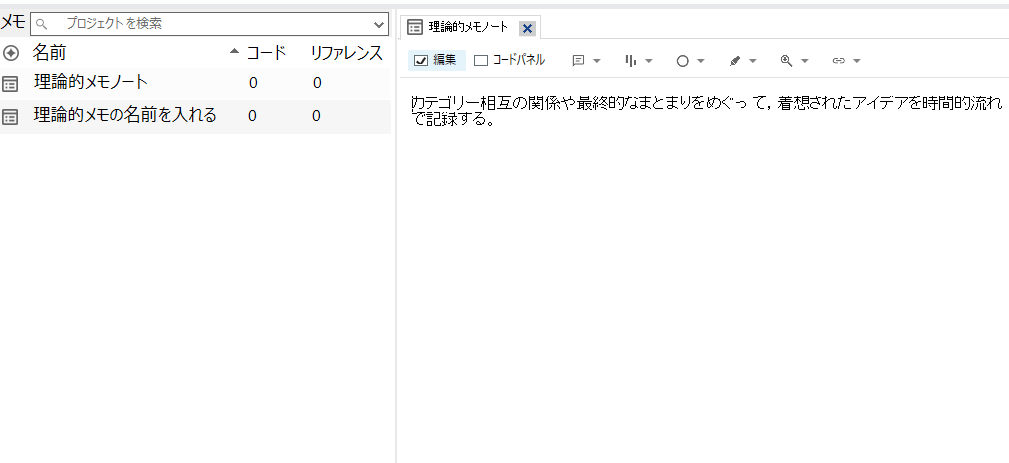Viewport: 1009px width, 463px height.
Task: Click the reference count 0 for 理論的メモノート
Action: pyautogui.click(x=317, y=83)
